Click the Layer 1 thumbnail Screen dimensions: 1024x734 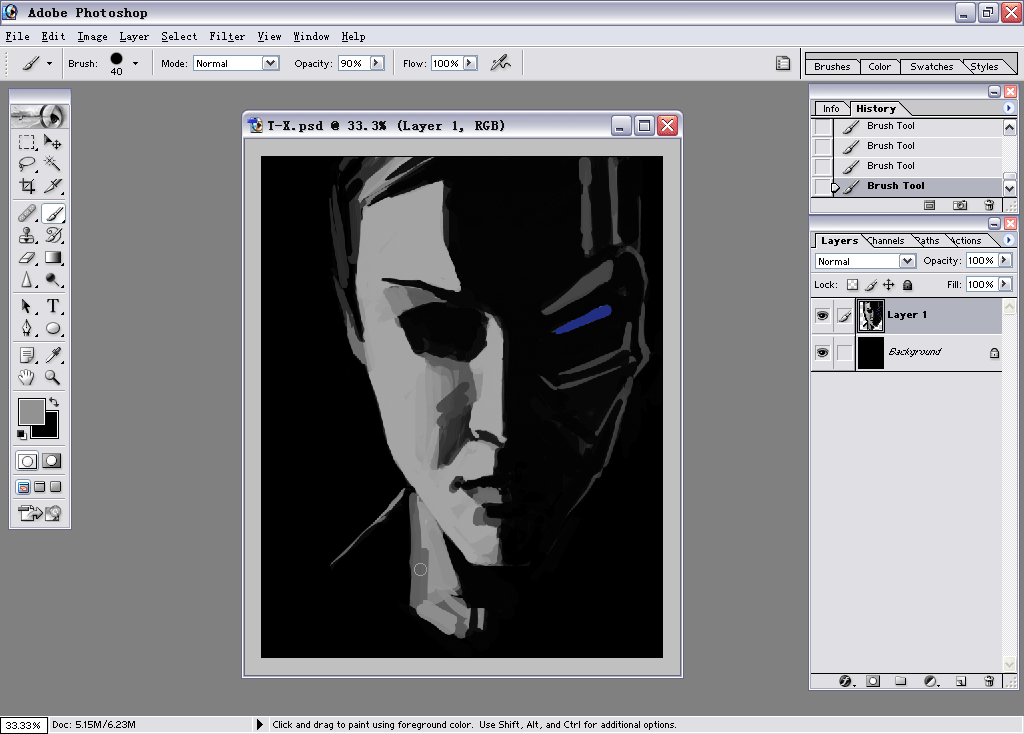(870, 316)
